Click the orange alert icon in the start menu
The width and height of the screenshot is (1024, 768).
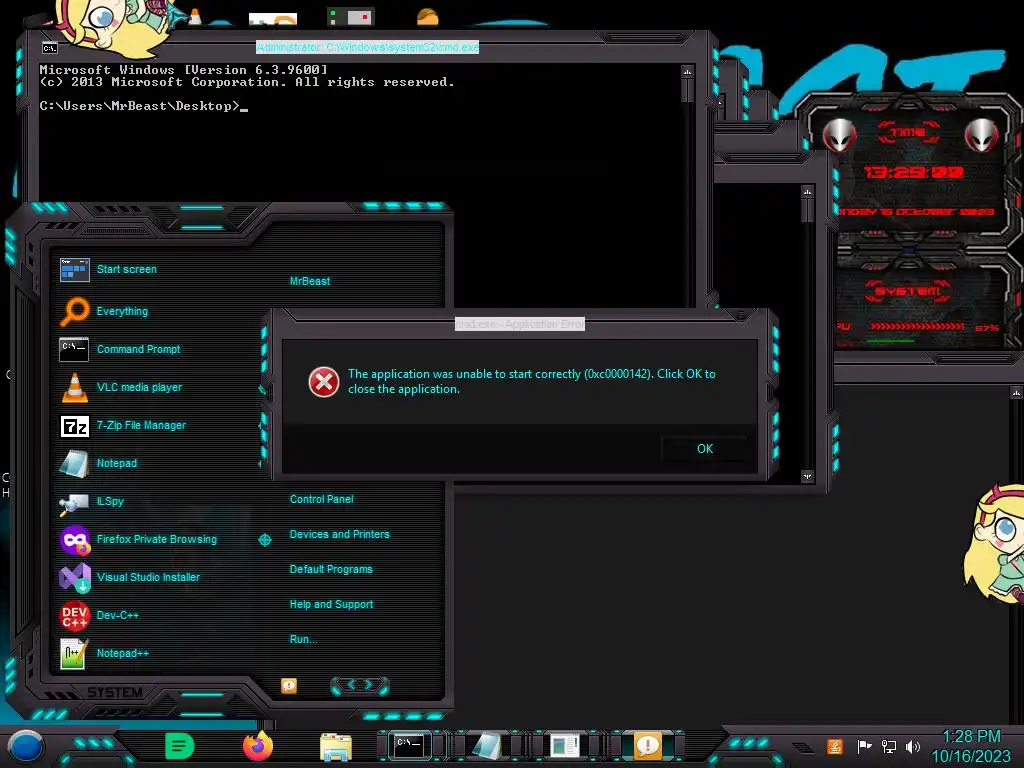tap(289, 685)
